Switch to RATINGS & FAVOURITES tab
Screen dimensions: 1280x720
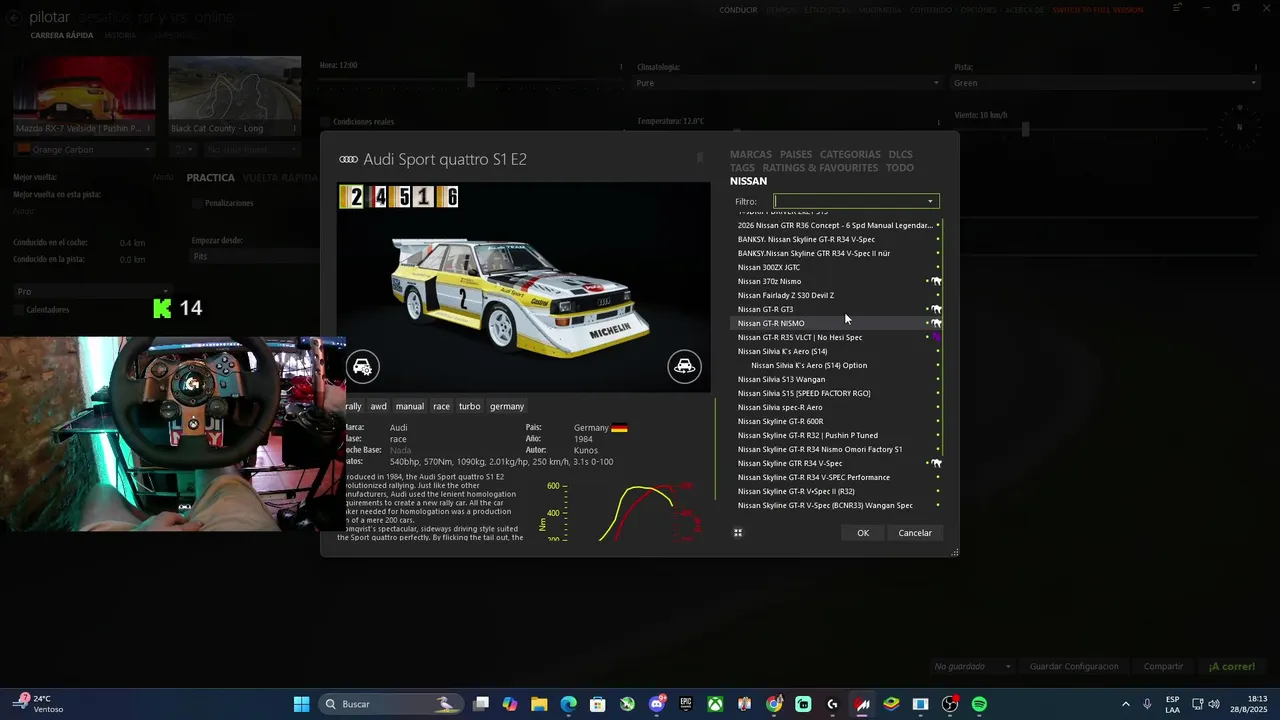click(x=820, y=168)
